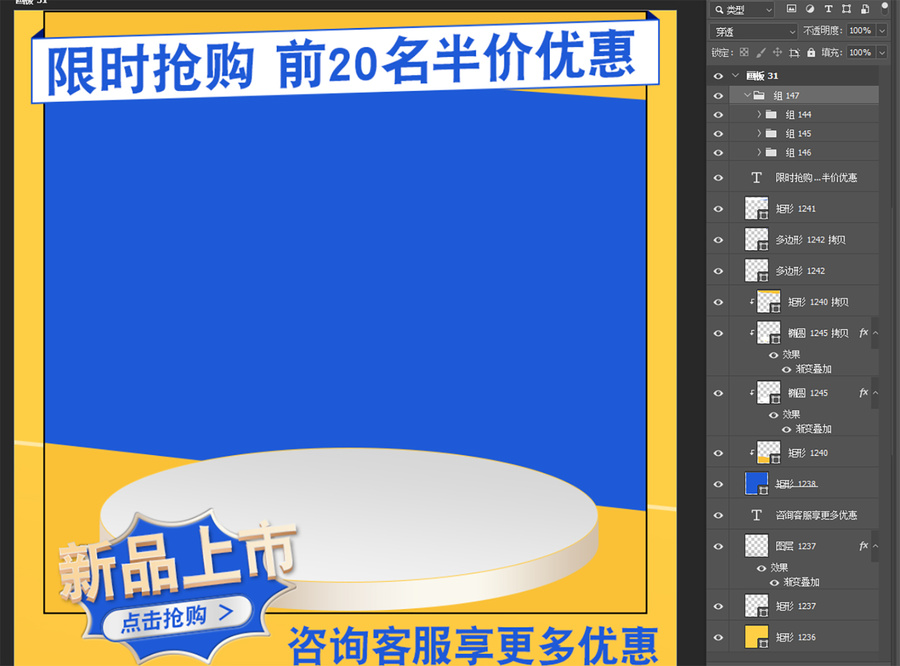This screenshot has height=666, width=900.
Task: Hide the 矩形 1236 layer
Action: pyautogui.click(x=718, y=637)
